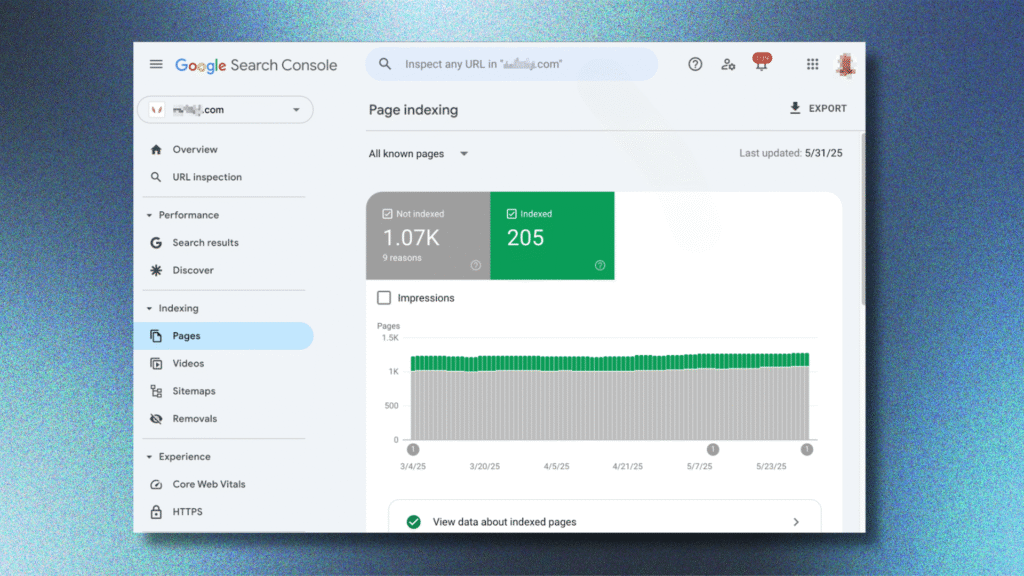This screenshot has height=576, width=1024.
Task: Open the All known pages dropdown
Action: coord(419,153)
